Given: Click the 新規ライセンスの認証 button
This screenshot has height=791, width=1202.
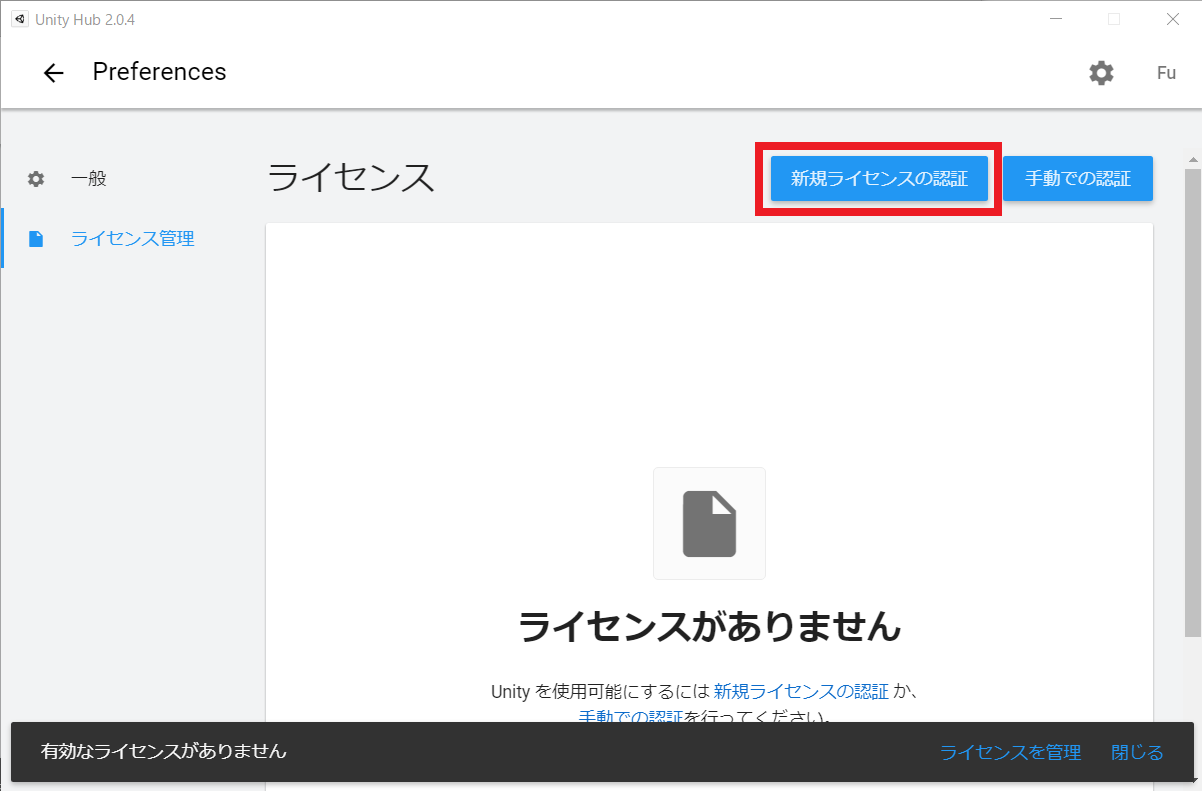Looking at the screenshot, I should pos(879,179).
